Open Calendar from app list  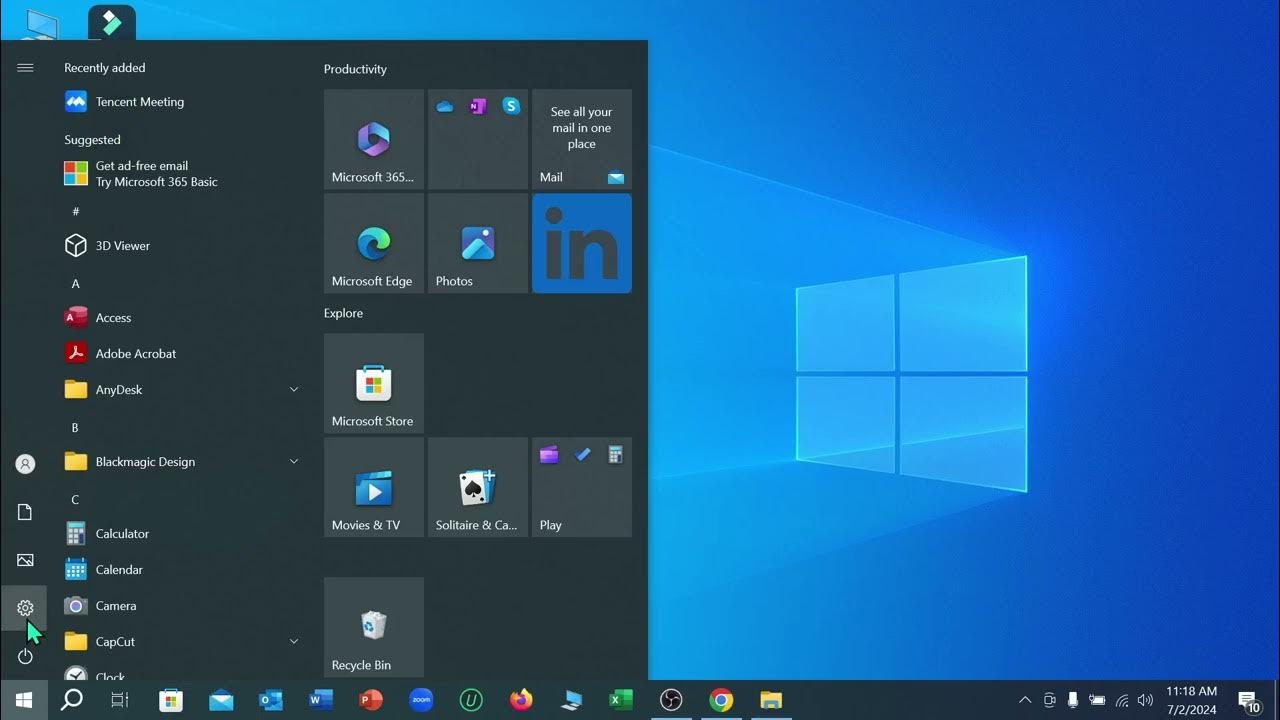tap(182, 570)
